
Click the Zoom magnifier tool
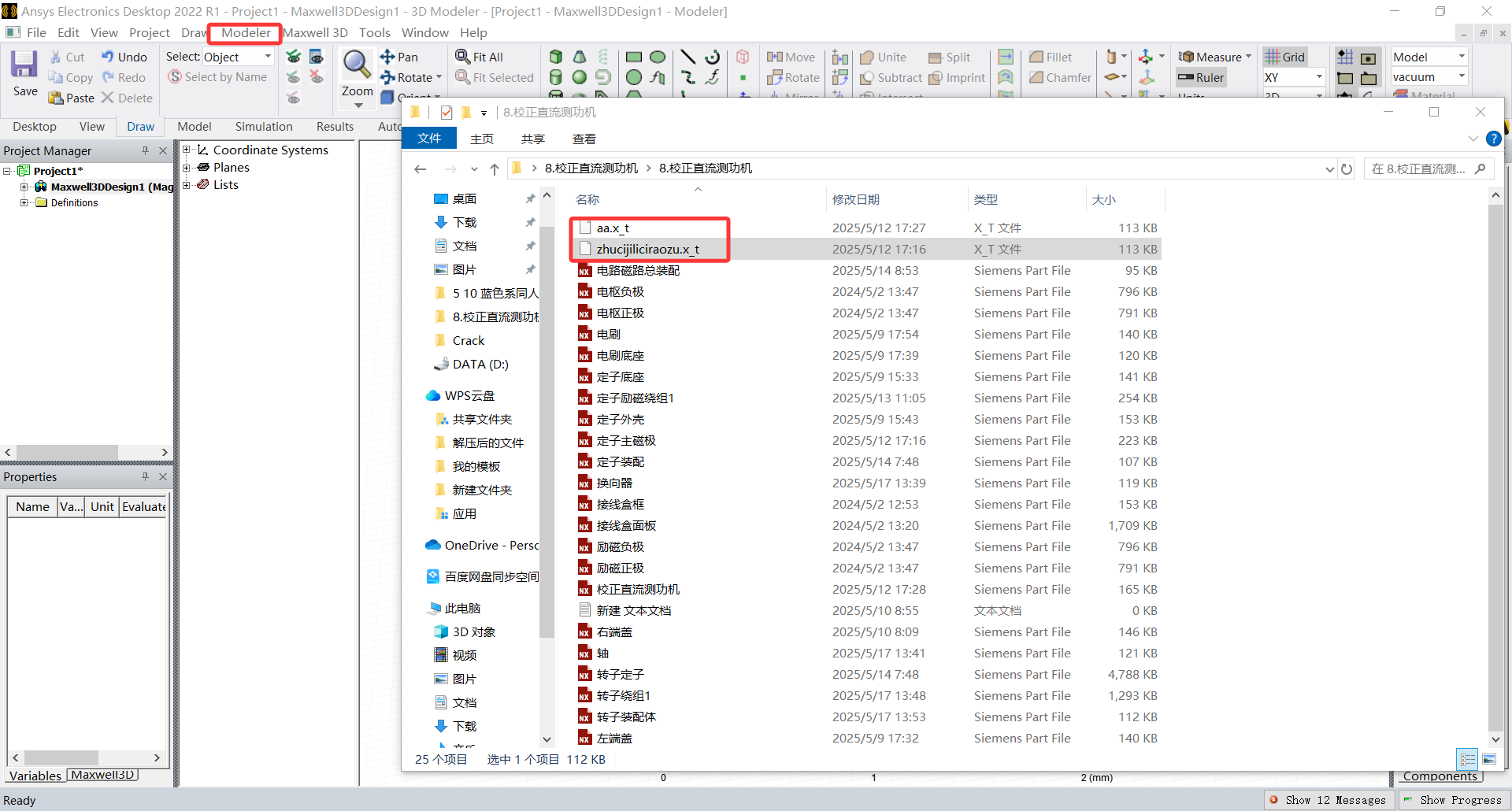(x=357, y=65)
